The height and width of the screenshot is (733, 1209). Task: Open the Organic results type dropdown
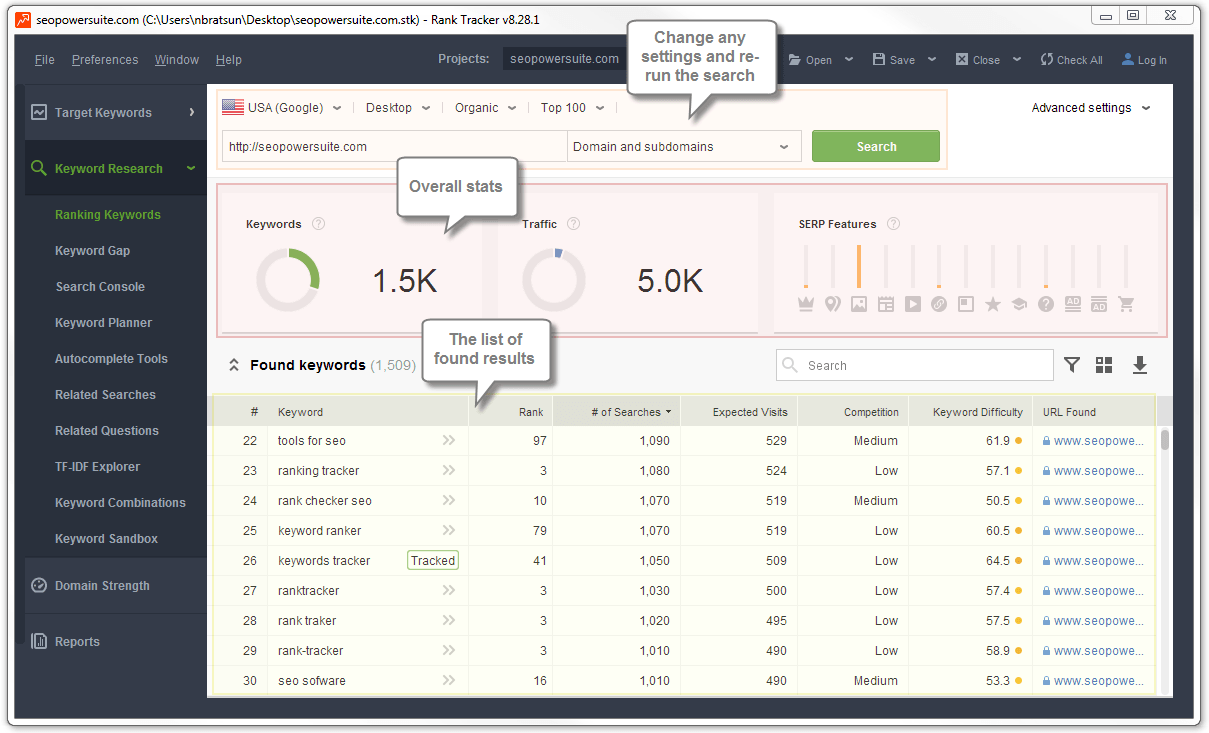pos(486,108)
